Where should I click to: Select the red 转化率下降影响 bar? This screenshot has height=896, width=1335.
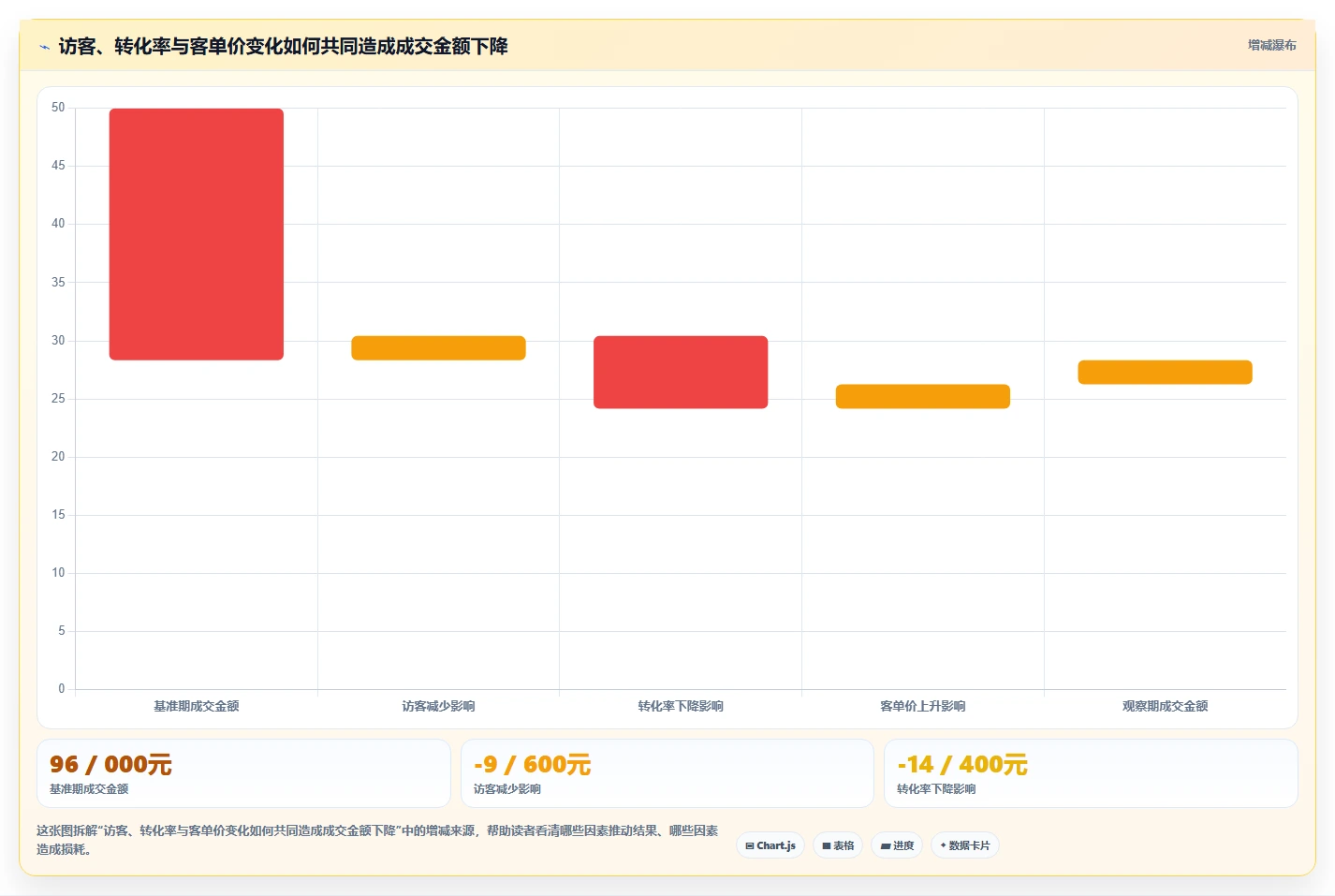681,372
